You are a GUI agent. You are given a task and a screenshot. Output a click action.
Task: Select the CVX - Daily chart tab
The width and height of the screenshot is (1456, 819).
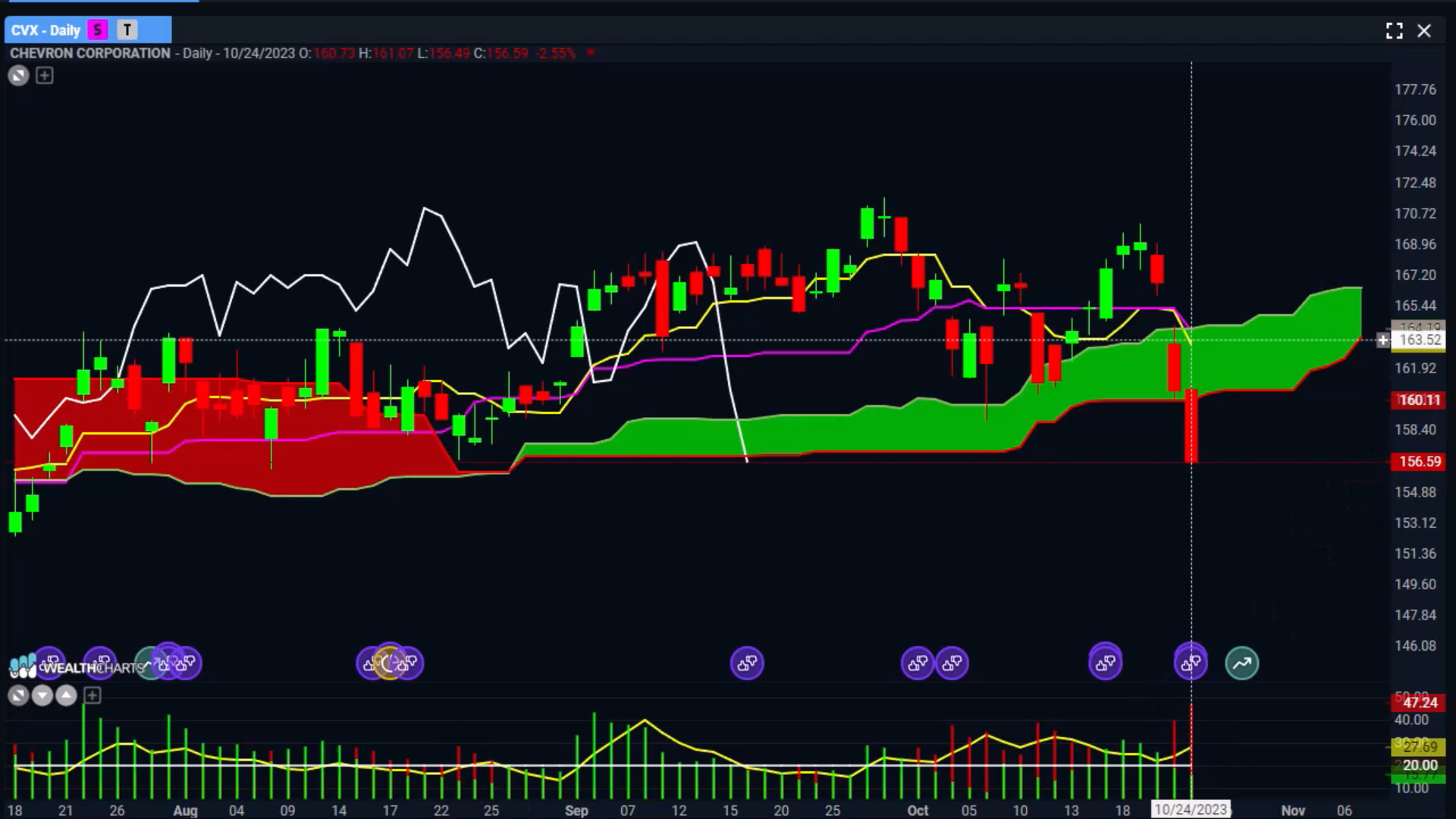(x=88, y=30)
